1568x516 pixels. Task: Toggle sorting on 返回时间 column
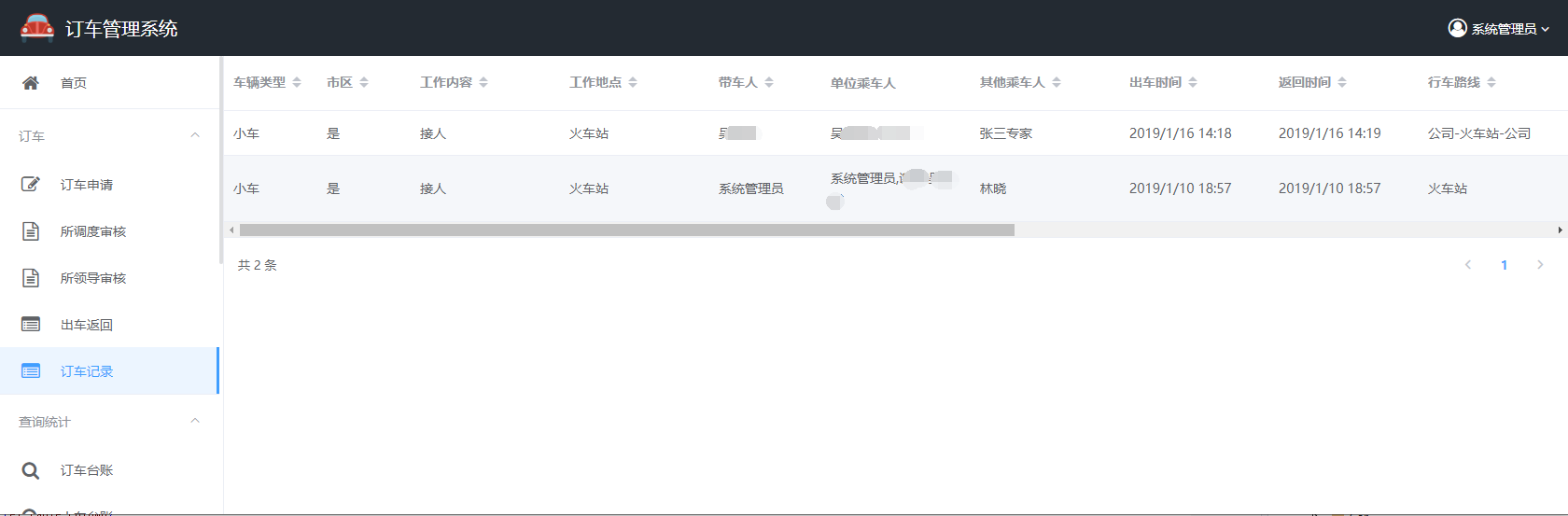pyautogui.click(x=1342, y=82)
